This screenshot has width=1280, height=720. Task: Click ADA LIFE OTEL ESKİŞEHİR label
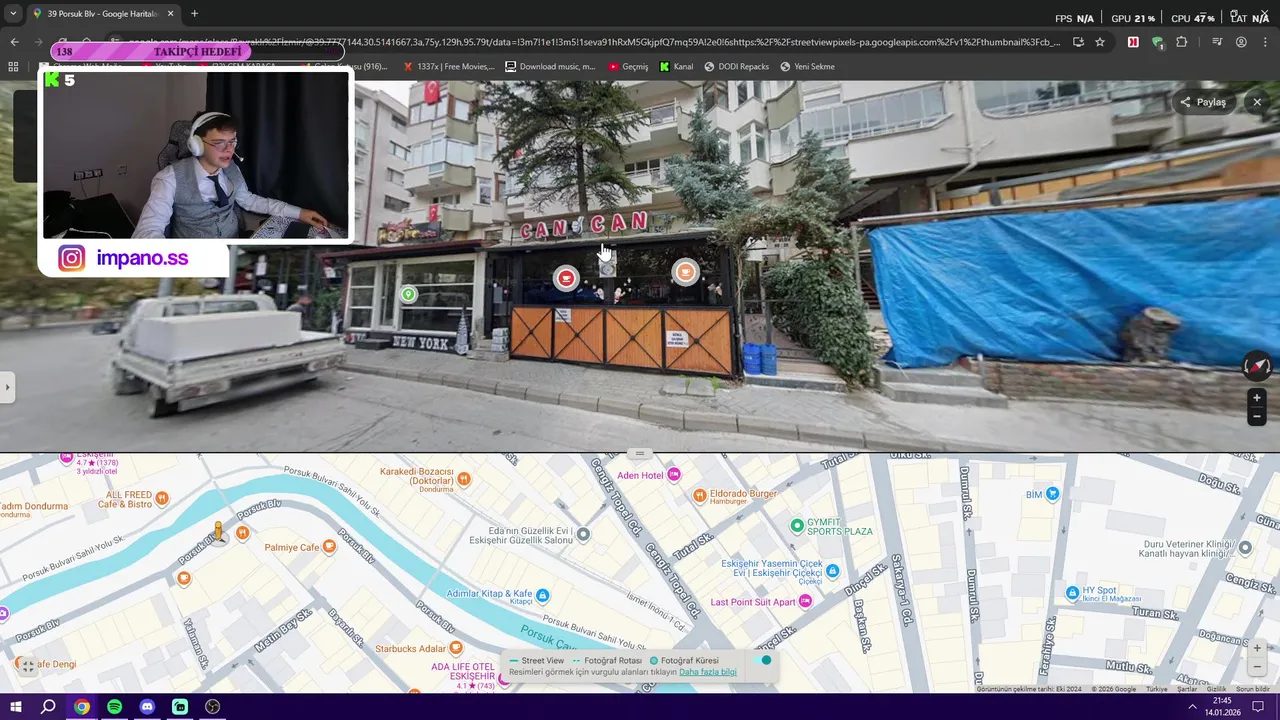463,671
